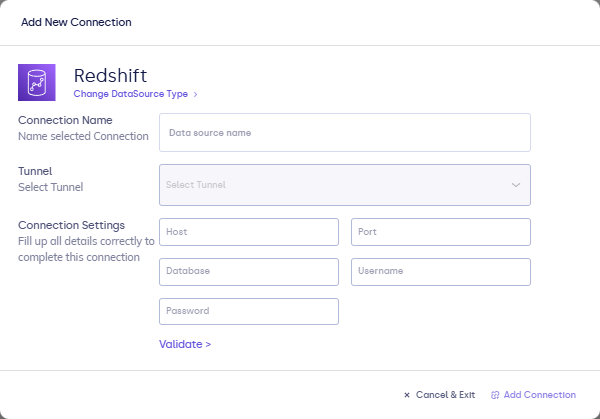Focus the Data source name field
The image size is (600, 419).
345,132
